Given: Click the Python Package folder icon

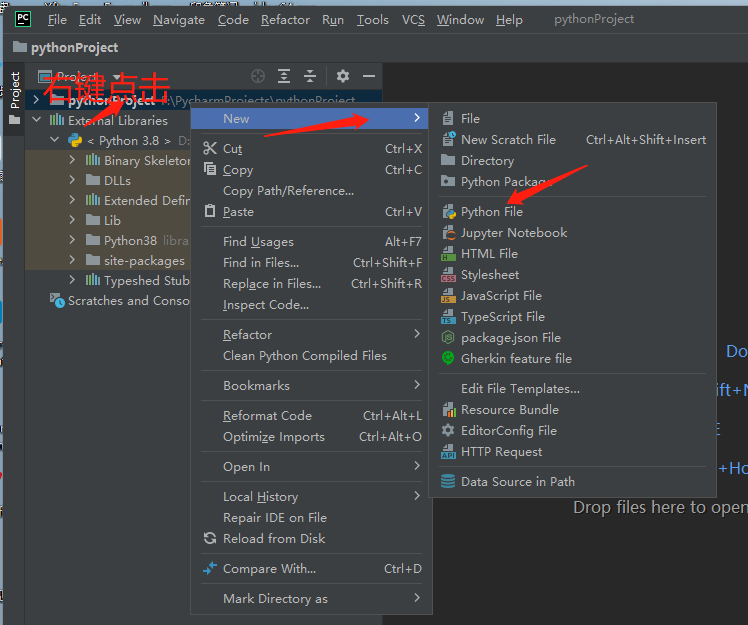Looking at the screenshot, I should 448,181.
